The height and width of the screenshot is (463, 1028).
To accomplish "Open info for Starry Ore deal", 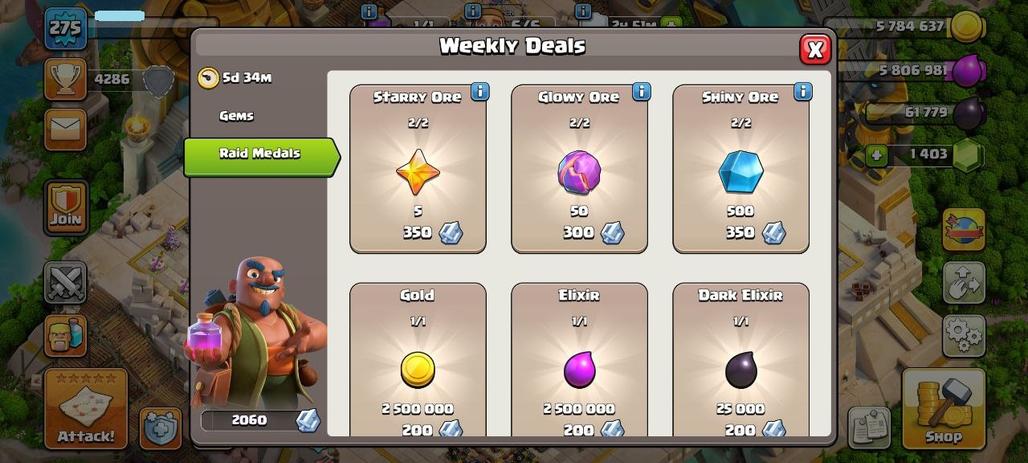I will (480, 92).
